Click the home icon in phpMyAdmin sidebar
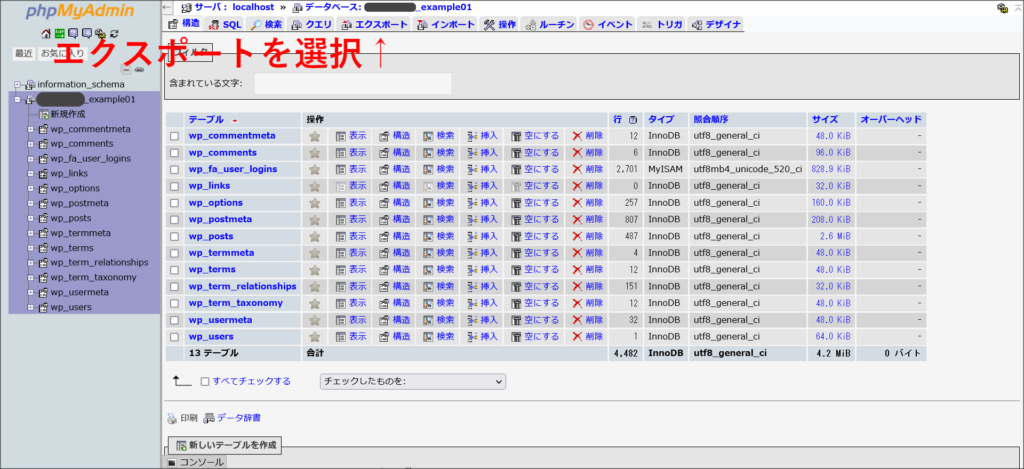The height and width of the screenshot is (469, 1024). pos(46,34)
